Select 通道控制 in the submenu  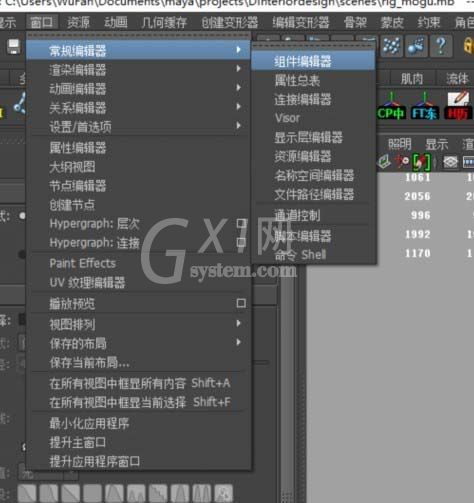tap(313, 215)
